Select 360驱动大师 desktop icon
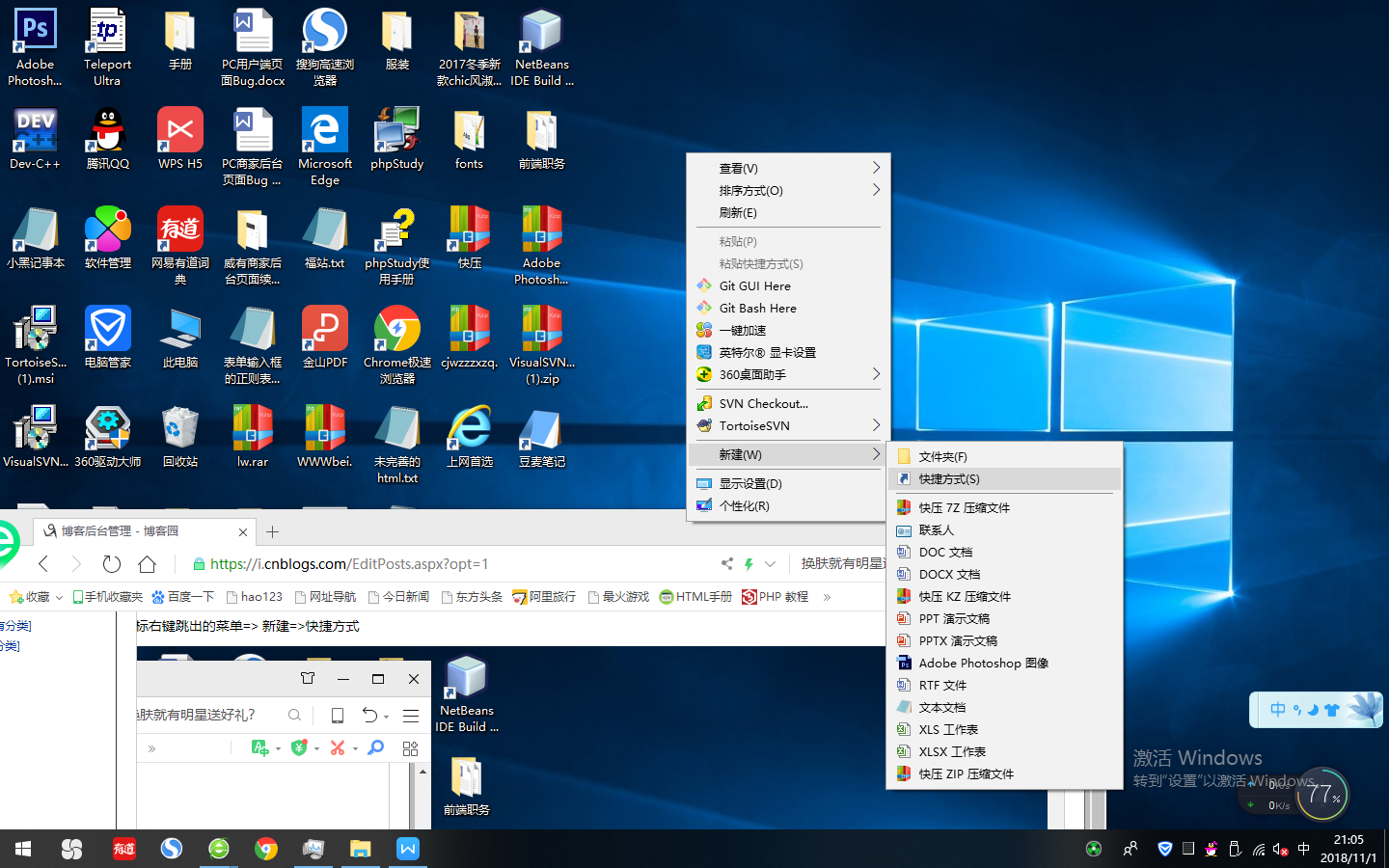 click(107, 437)
